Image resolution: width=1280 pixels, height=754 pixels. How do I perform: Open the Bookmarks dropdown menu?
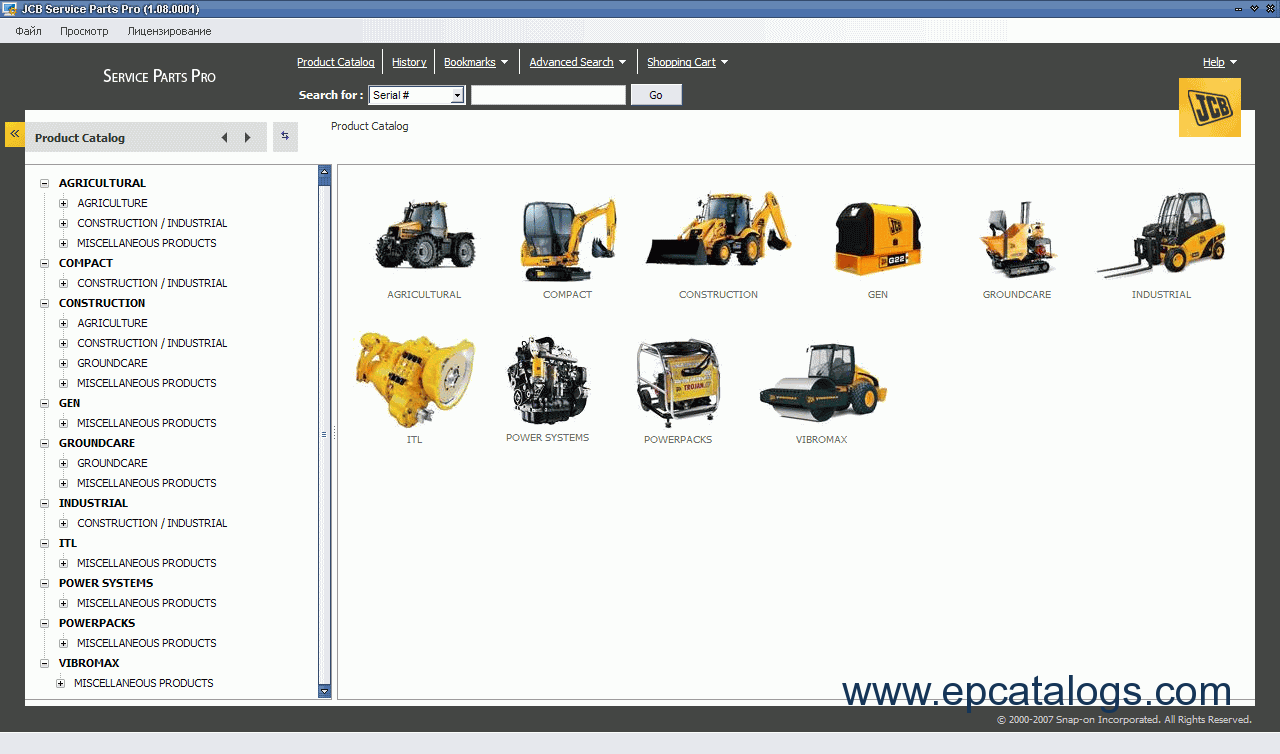click(475, 62)
